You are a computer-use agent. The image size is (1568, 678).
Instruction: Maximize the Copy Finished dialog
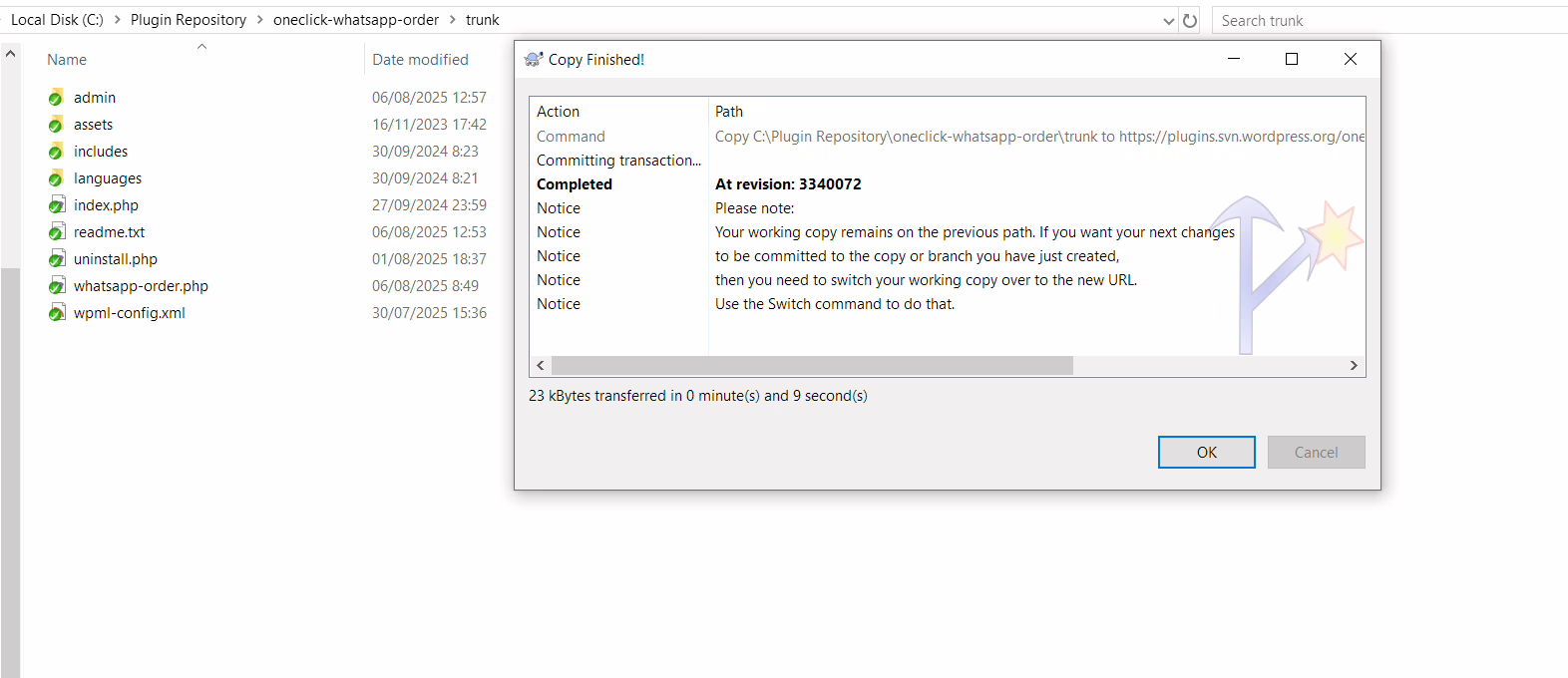(x=1292, y=59)
